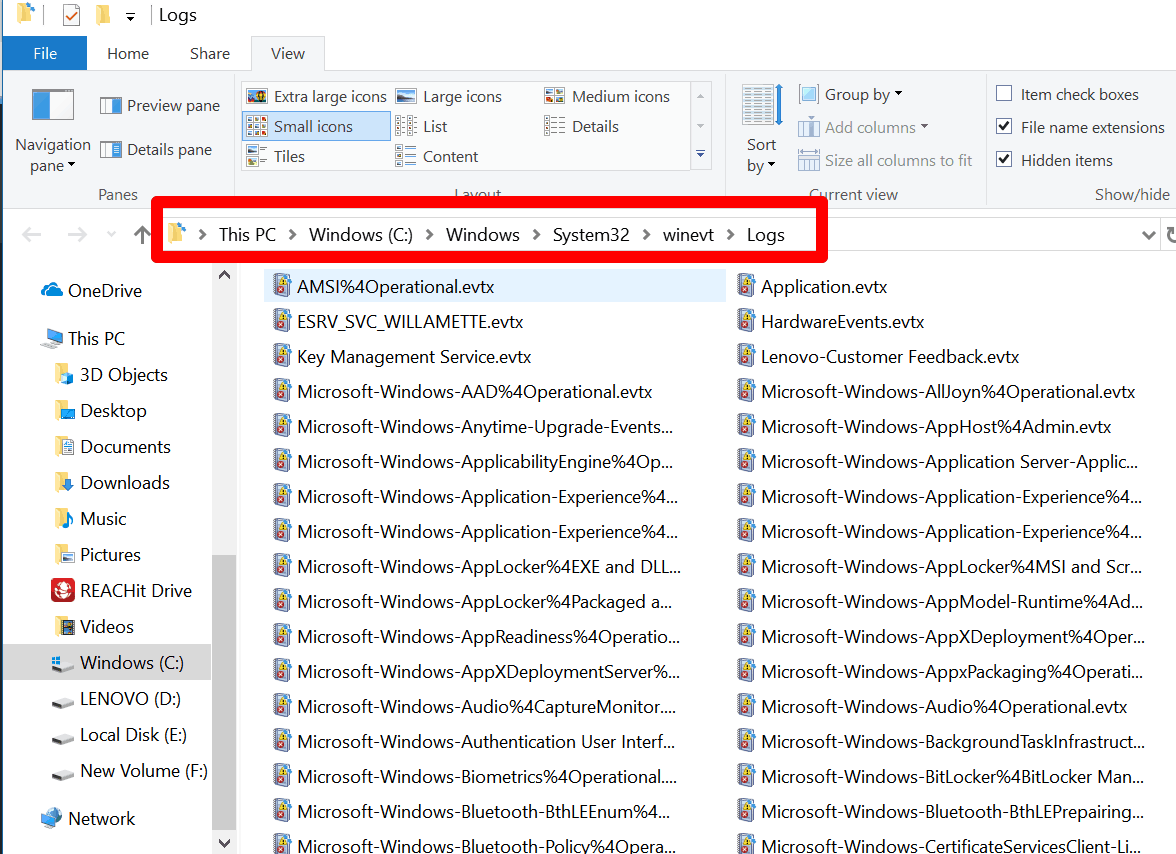Click System32 in the address breadcrumb
This screenshot has height=854, width=1176.
pyautogui.click(x=591, y=235)
